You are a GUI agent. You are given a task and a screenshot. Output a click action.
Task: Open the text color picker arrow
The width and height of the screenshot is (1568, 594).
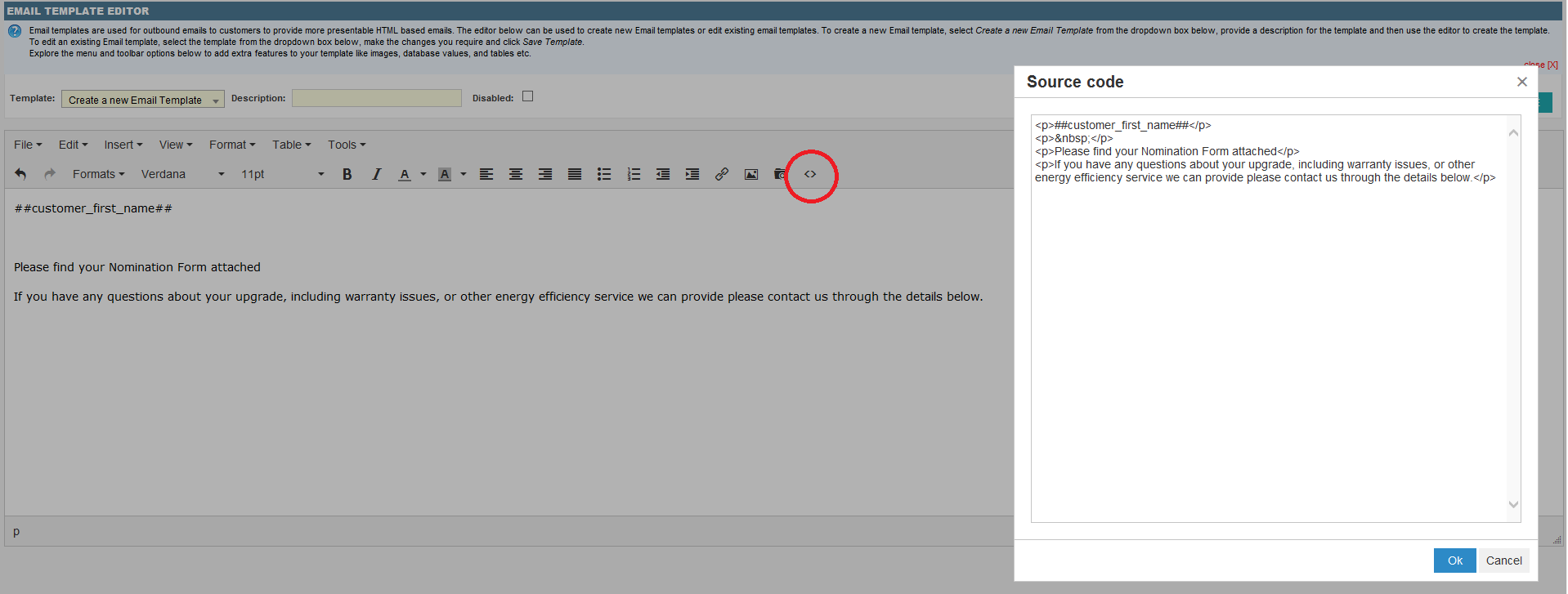coord(423,174)
